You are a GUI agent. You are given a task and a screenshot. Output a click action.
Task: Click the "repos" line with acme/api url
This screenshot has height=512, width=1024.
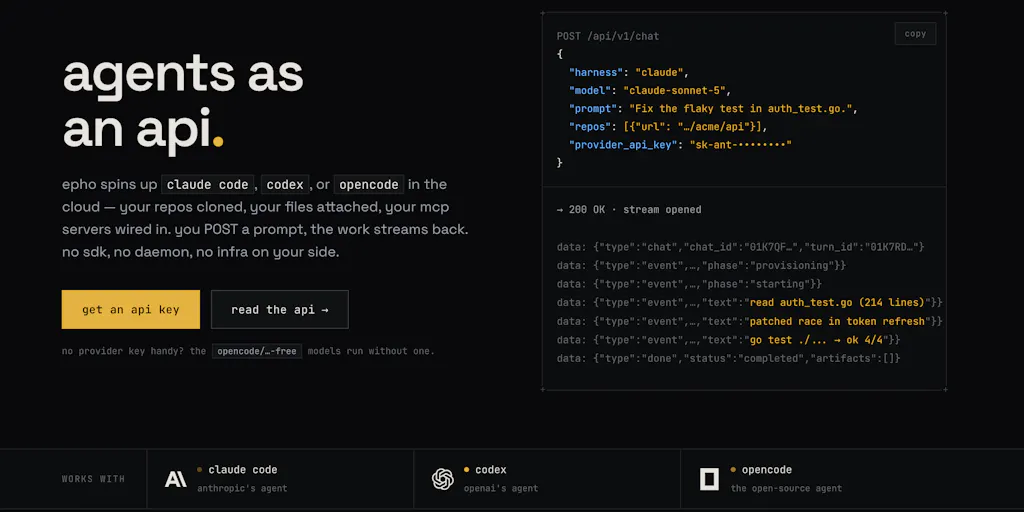668,127
